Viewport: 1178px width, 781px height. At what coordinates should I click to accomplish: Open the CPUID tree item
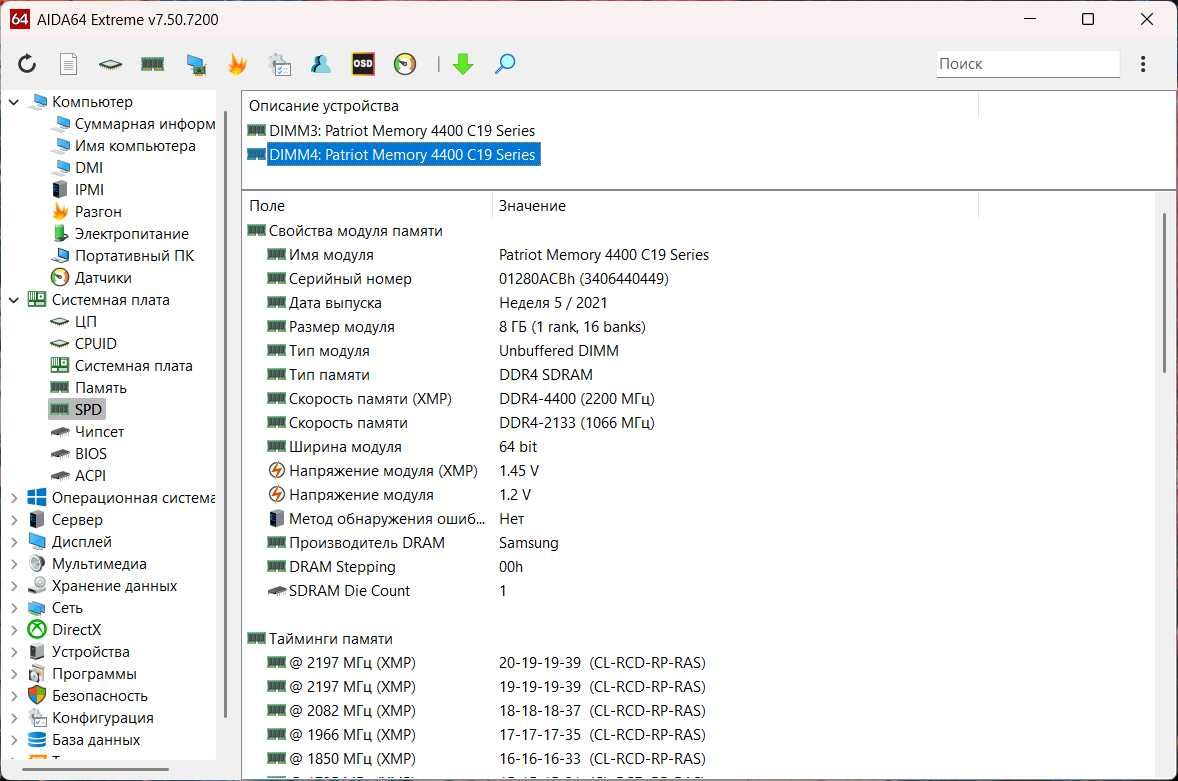[x=83, y=343]
